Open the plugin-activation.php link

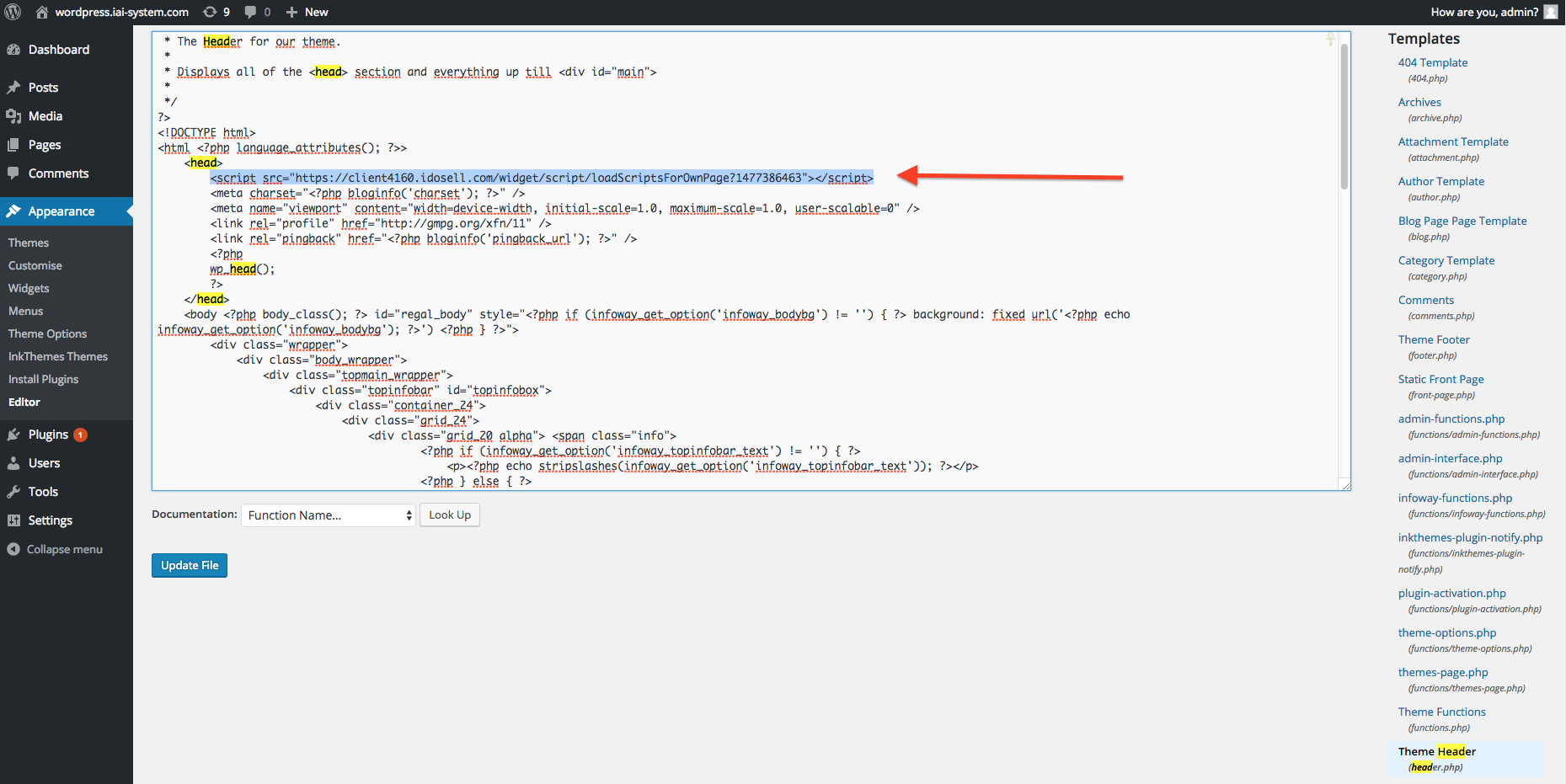tap(1452, 593)
